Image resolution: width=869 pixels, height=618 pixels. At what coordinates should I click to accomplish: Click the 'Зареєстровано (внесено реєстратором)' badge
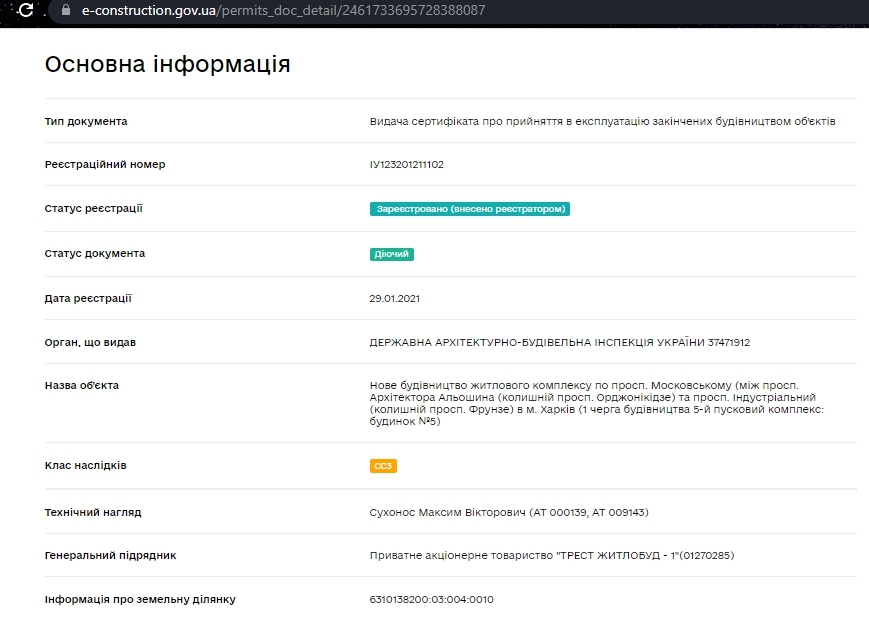pyautogui.click(x=470, y=209)
